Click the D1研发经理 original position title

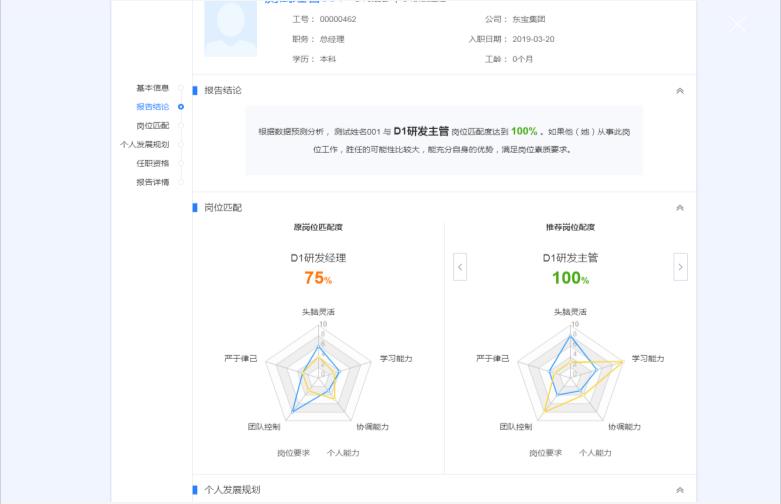(318, 258)
